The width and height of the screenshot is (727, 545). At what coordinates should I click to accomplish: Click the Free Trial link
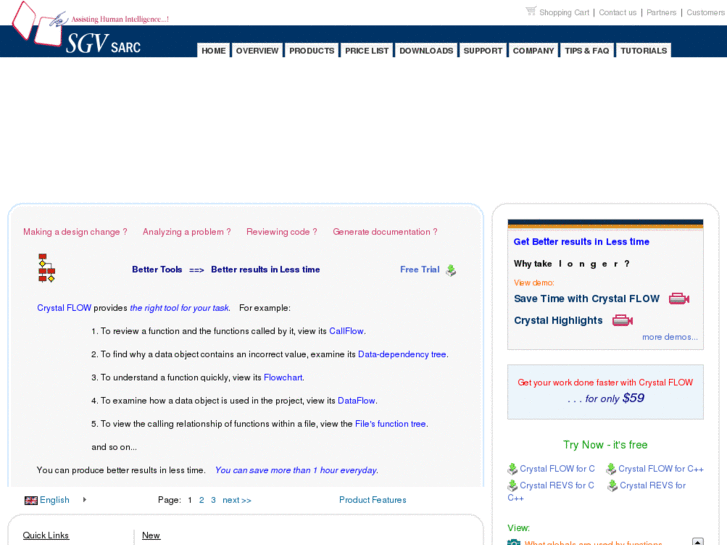[420, 269]
